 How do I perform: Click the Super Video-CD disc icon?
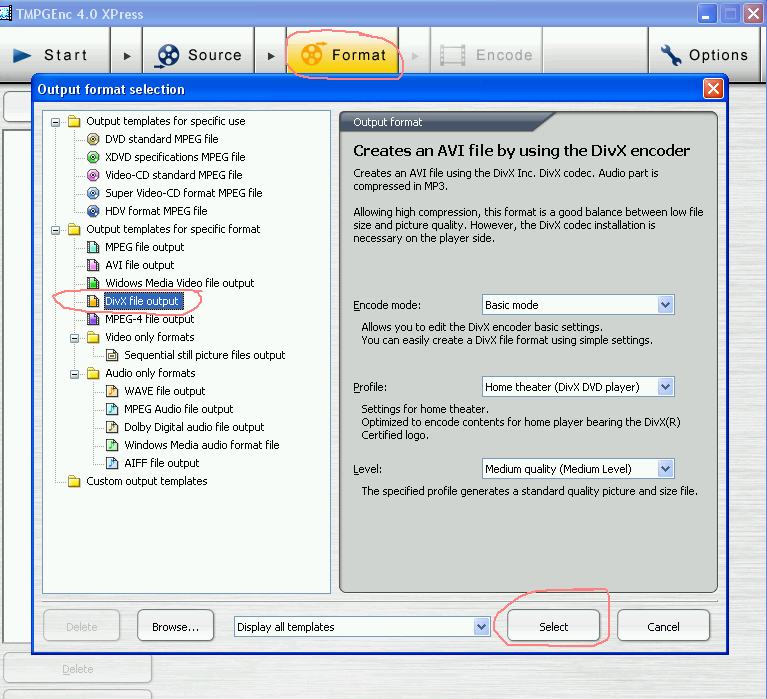point(93,193)
